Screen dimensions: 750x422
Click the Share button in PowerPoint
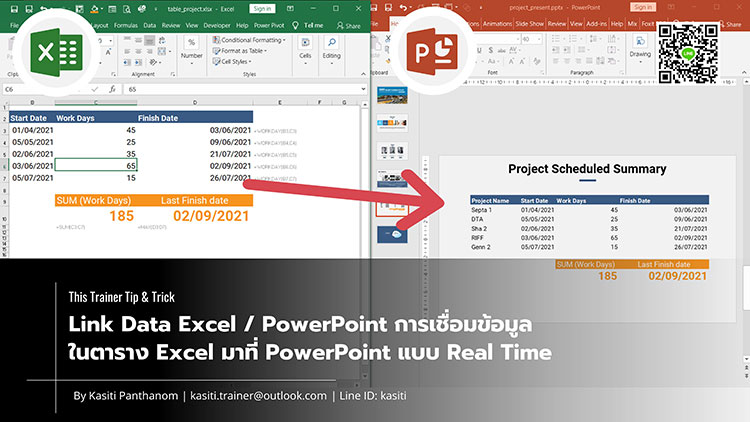(729, 24)
